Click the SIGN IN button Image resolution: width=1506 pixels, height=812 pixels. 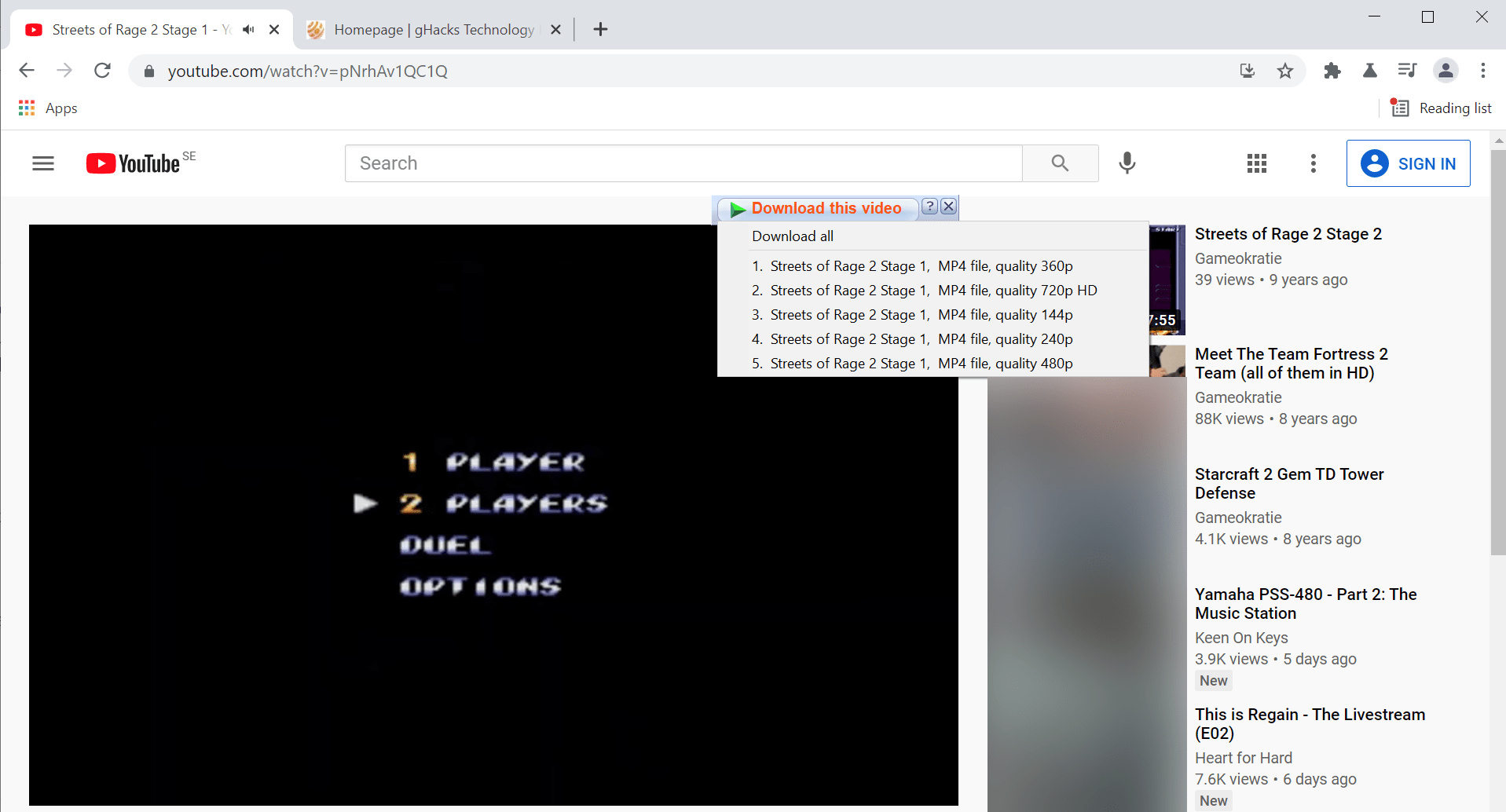point(1408,163)
